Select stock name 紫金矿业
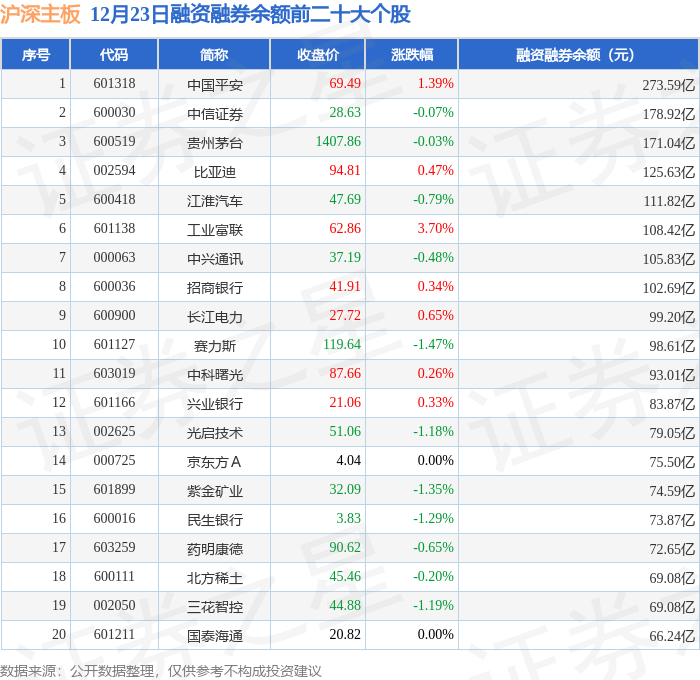 [215, 491]
